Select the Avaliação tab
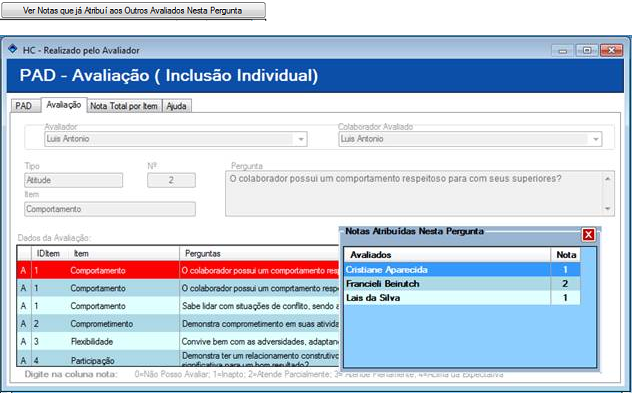Image resolution: width=632 pixels, height=393 pixels. (x=64, y=105)
